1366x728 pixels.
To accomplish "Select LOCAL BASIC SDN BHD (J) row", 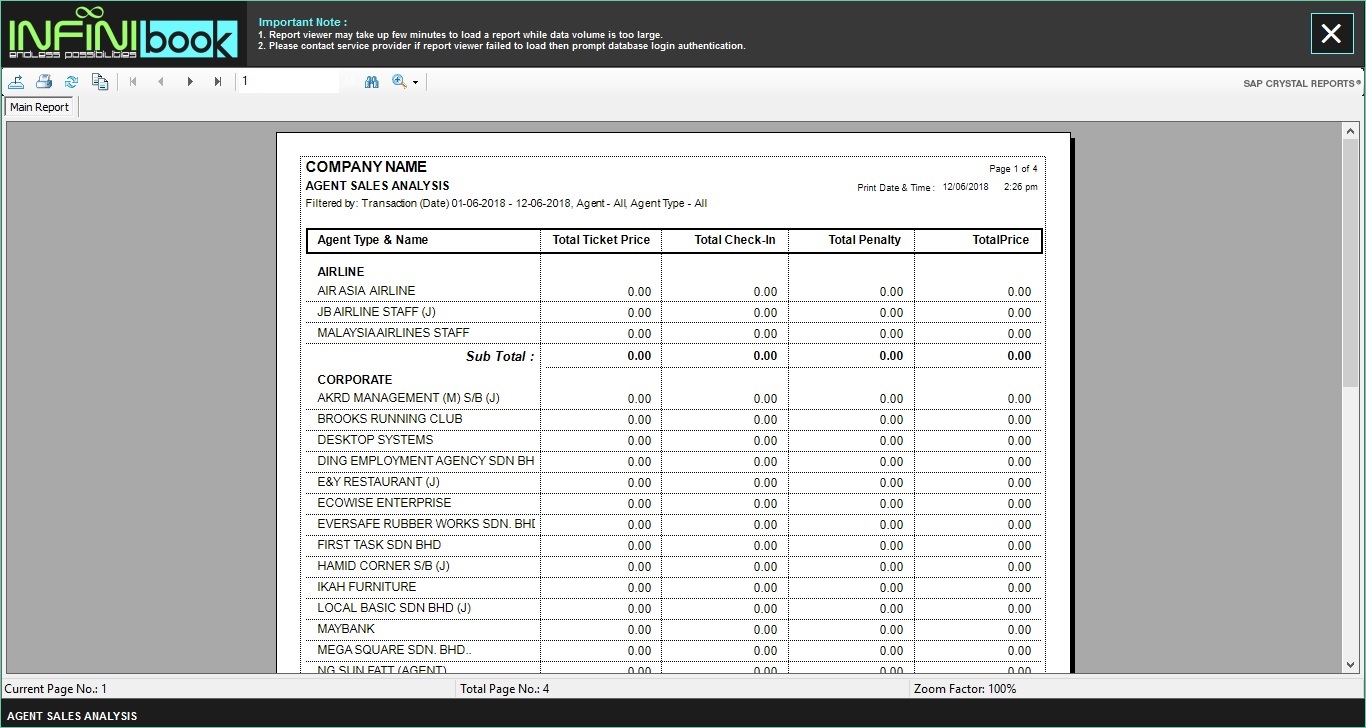I will (673, 608).
